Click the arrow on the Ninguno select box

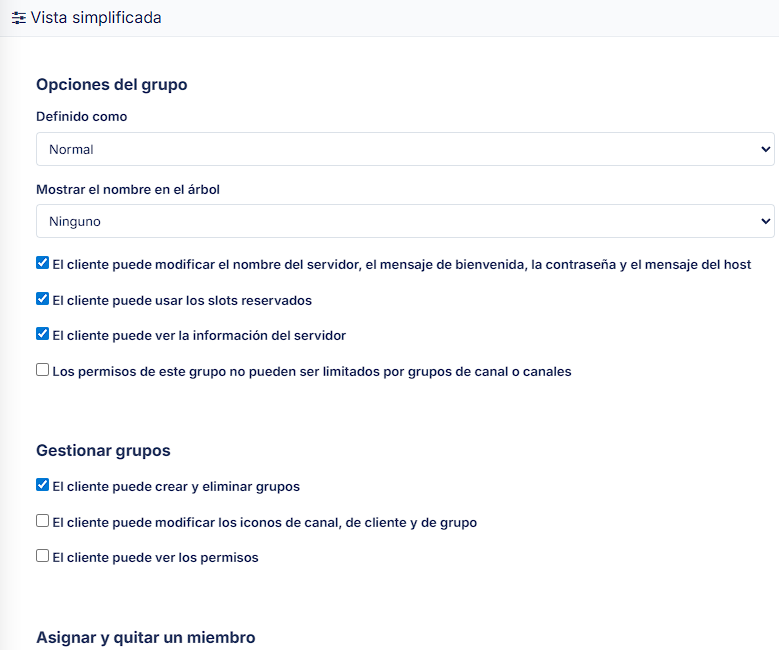765,221
